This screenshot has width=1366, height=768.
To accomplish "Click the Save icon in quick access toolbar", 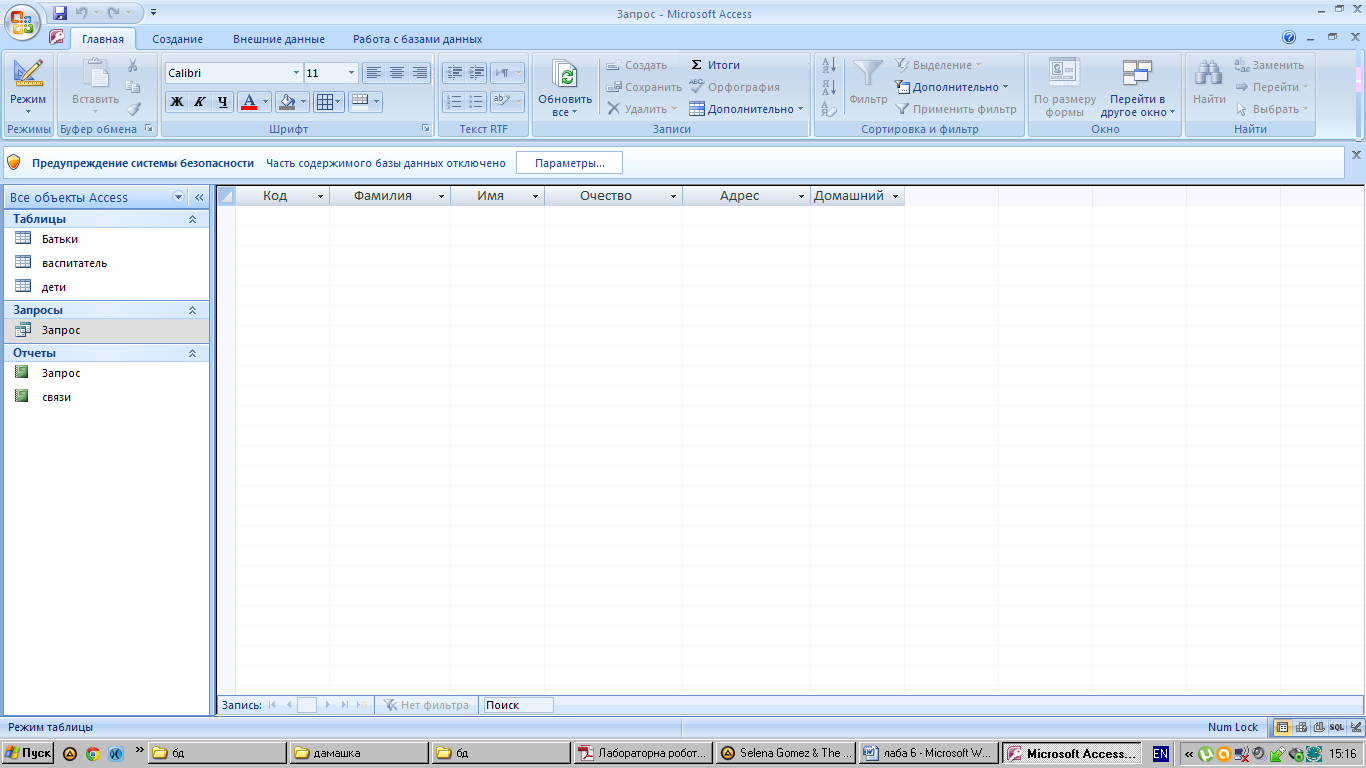I will pyautogui.click(x=60, y=13).
